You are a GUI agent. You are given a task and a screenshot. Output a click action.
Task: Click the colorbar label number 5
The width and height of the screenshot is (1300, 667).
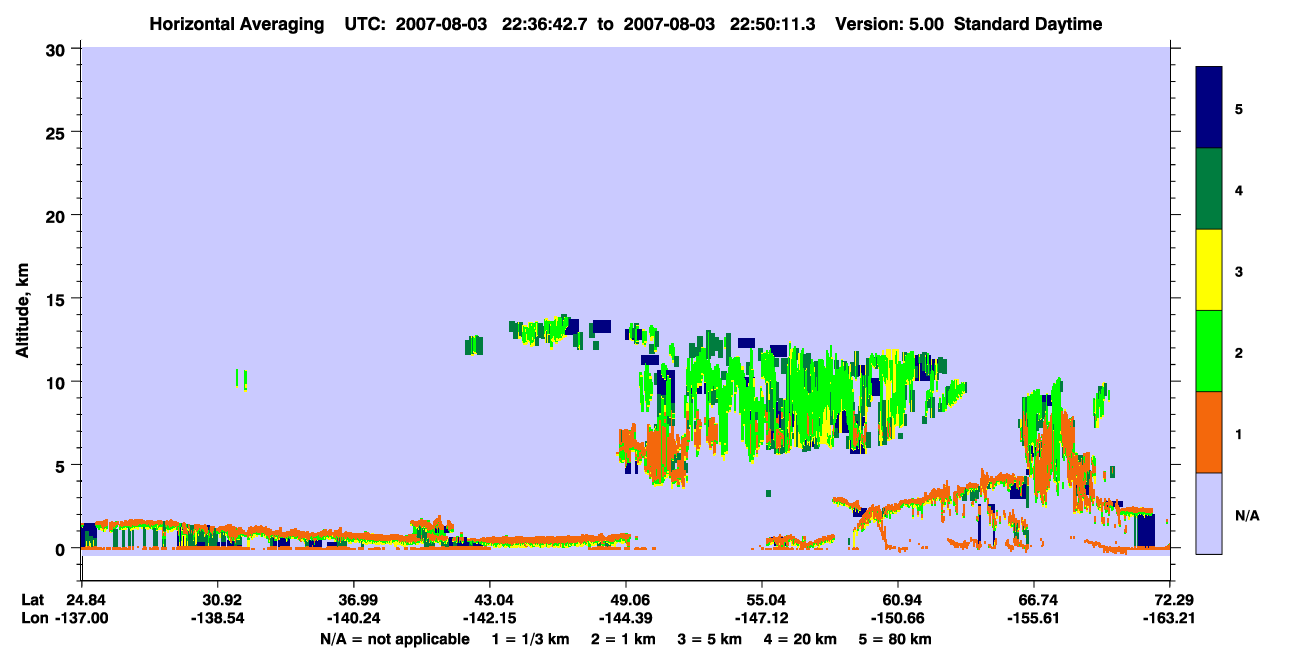coord(1239,109)
